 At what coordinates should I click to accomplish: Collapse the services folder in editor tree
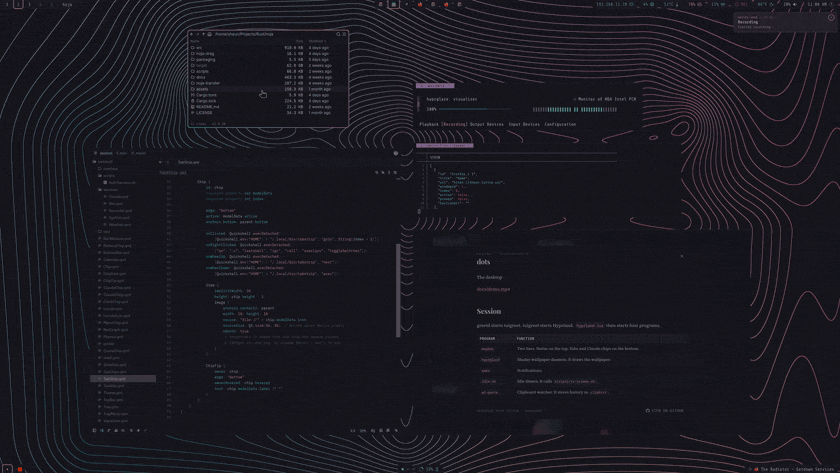click(x=110, y=189)
